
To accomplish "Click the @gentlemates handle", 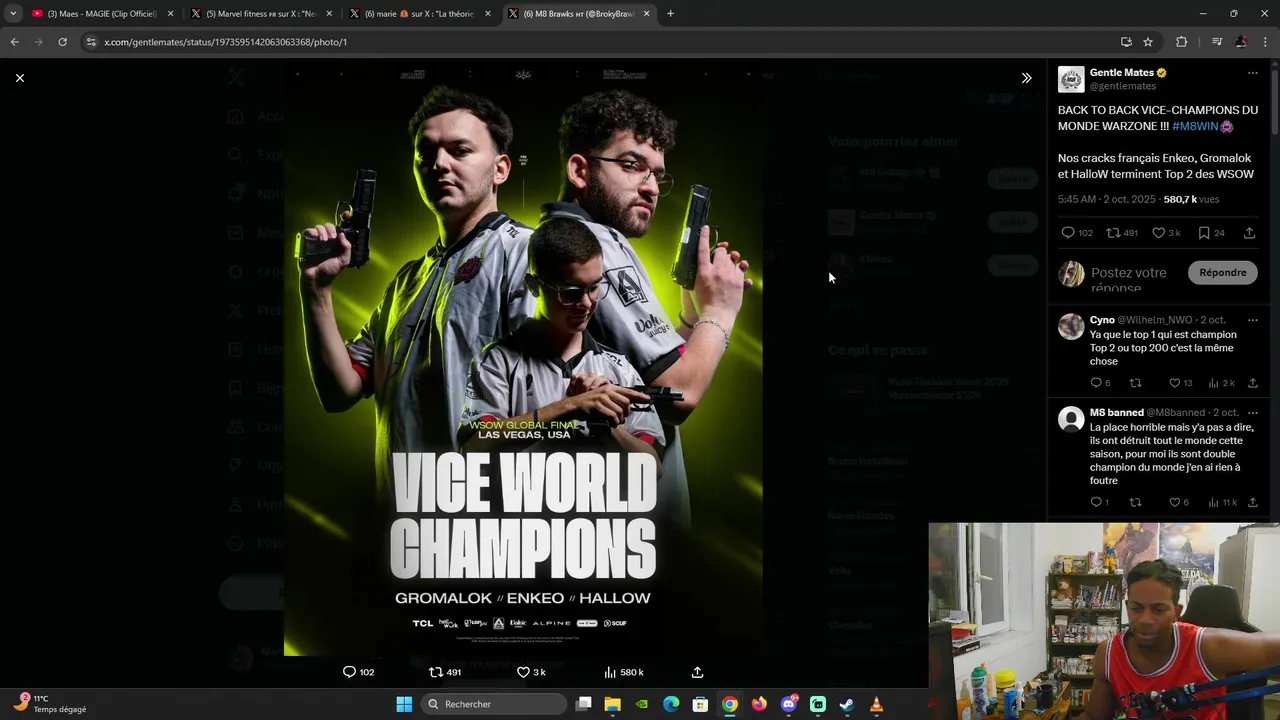I will [1123, 86].
